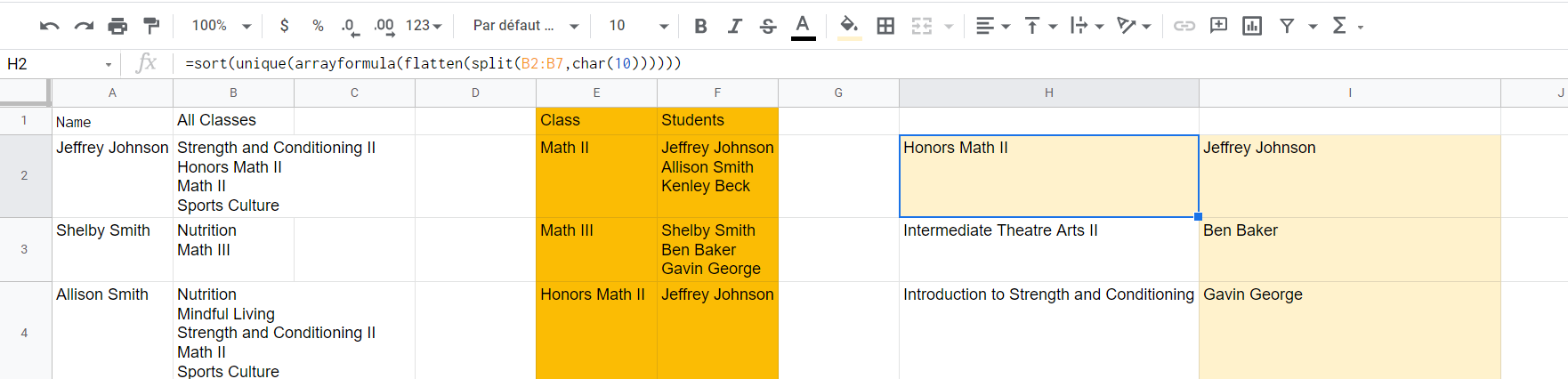
Task: Click the formula bar text
Action: pyautogui.click(x=433, y=64)
